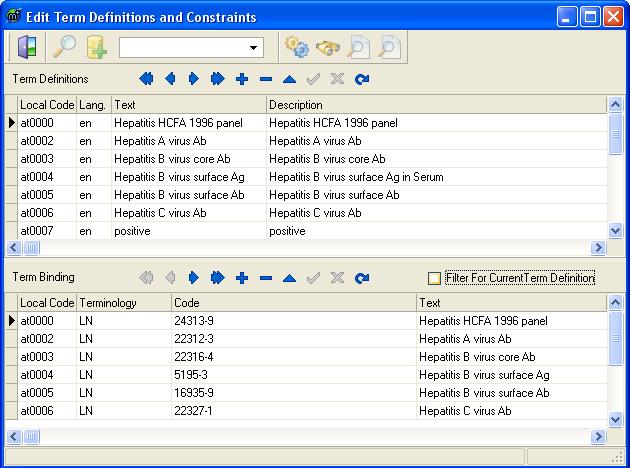630x468 pixels.
Task: Enable Filter For Current Term Definition checkbox
Action: 434,278
